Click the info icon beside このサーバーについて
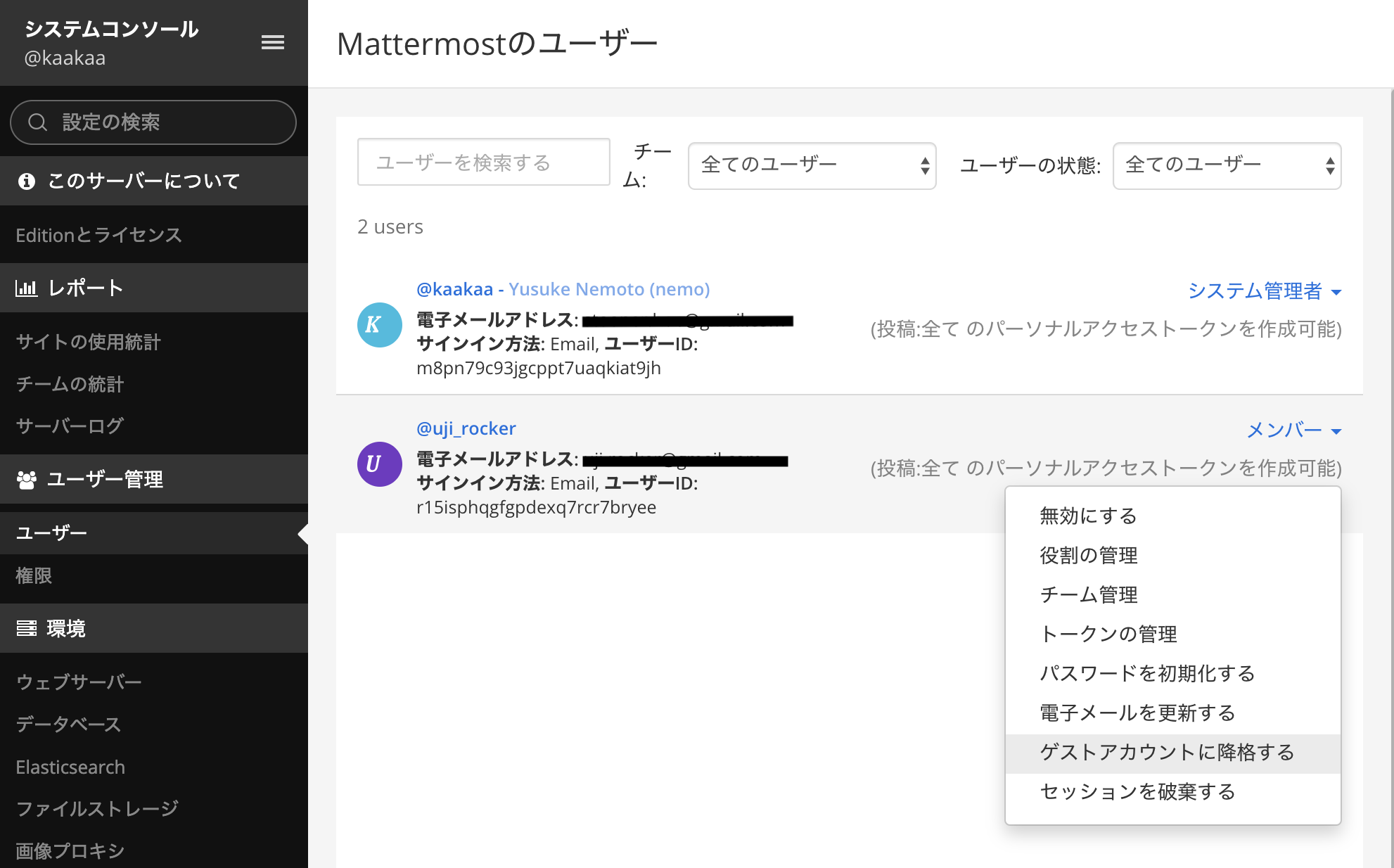 [27, 181]
